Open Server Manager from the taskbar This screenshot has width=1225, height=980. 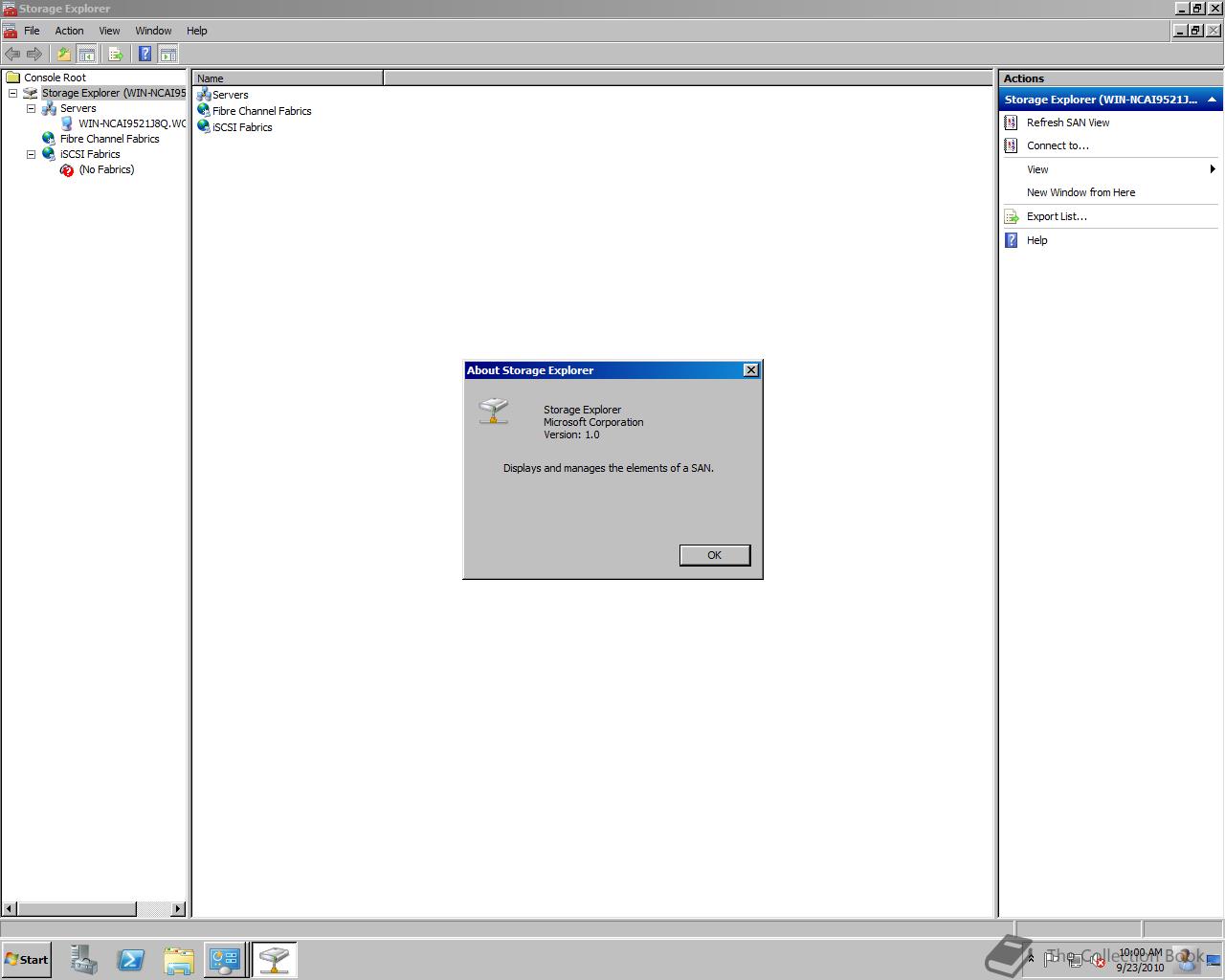click(84, 960)
